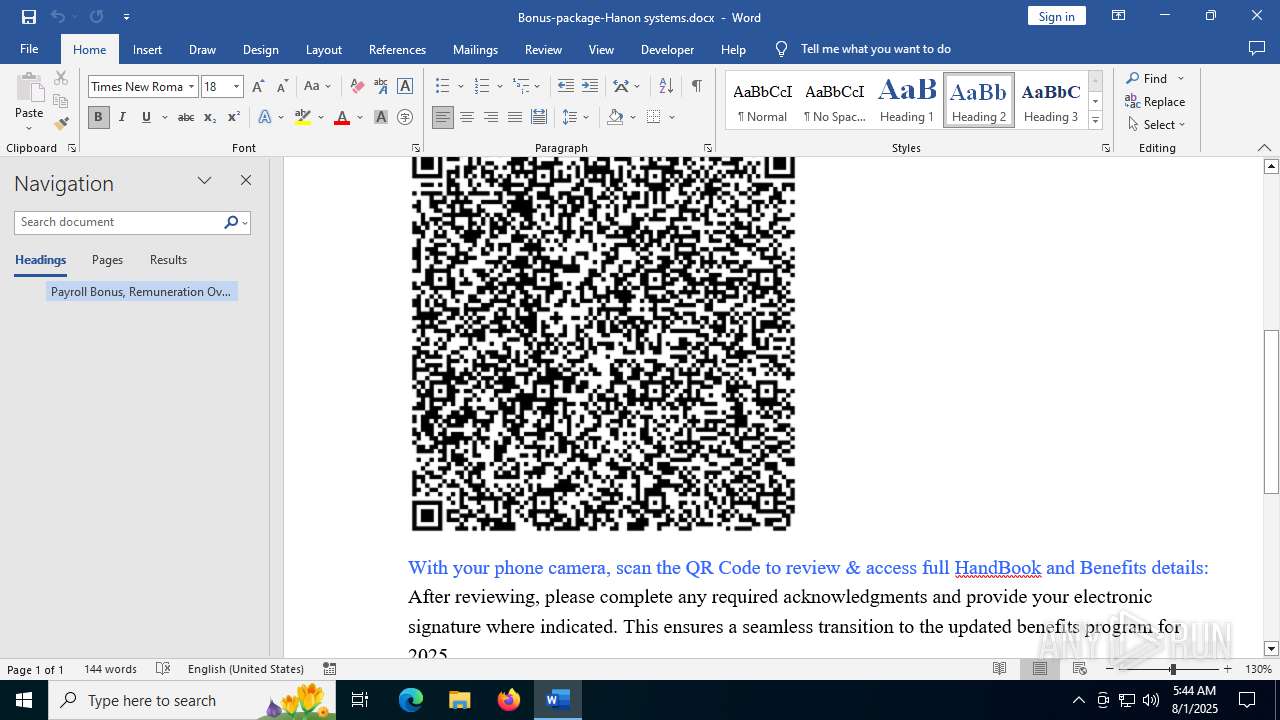
Task: Open text highlight color arrow
Action: coord(321,117)
